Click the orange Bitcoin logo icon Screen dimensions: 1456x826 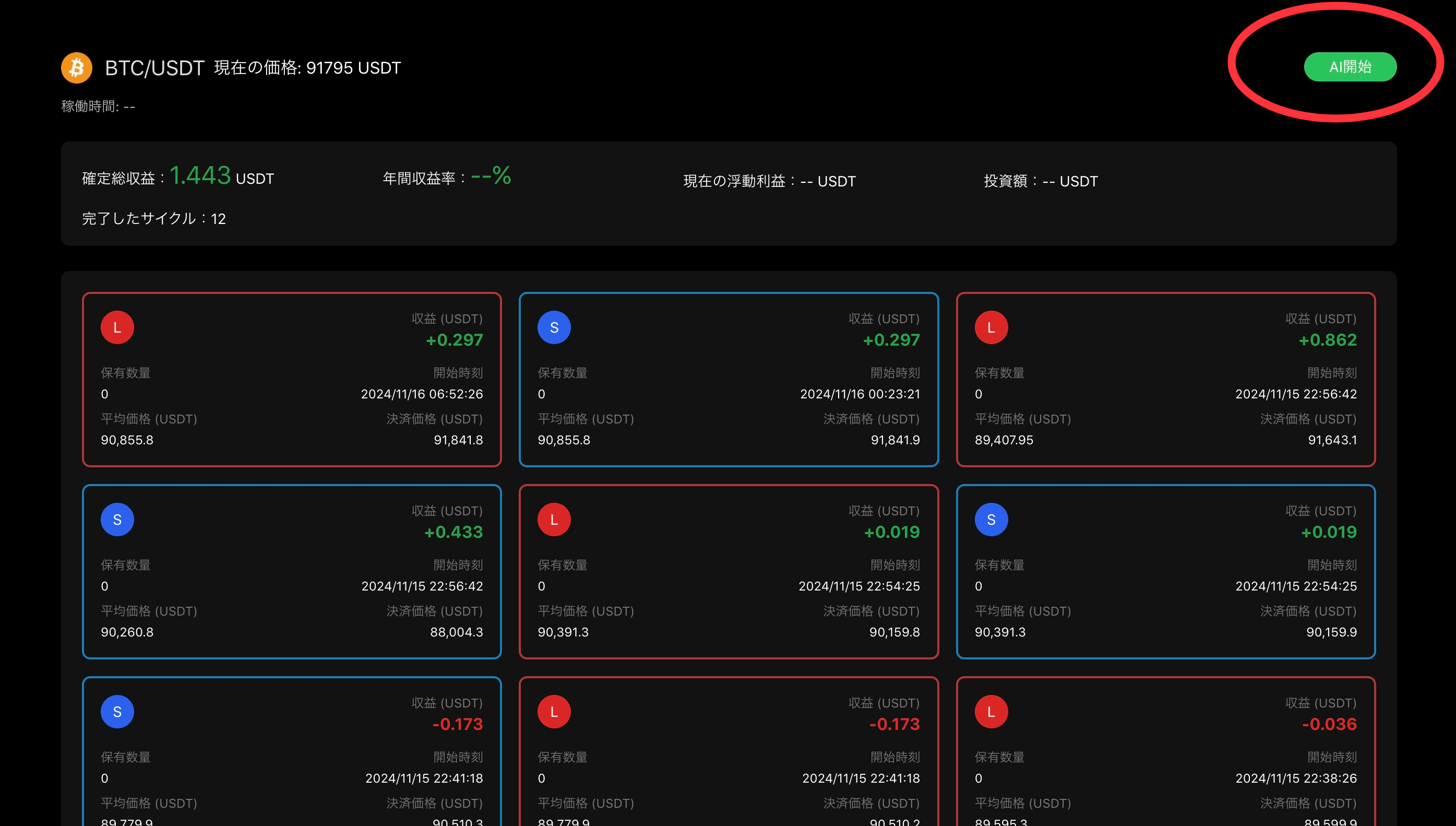click(77, 68)
